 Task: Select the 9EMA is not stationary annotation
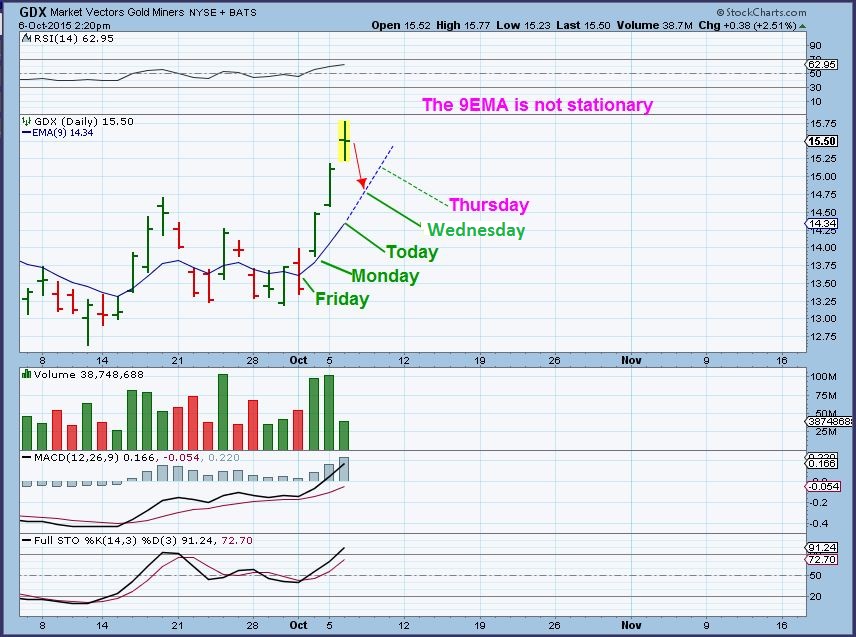tap(537, 104)
